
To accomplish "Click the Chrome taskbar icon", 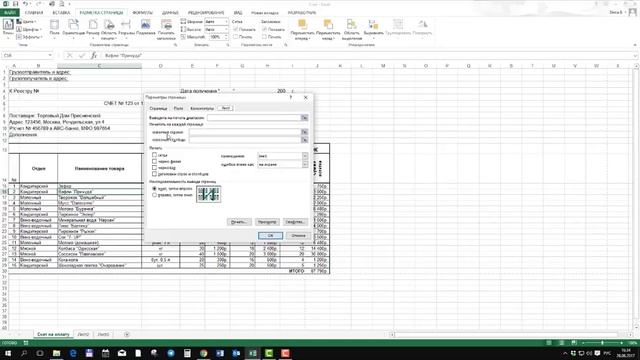I will (x=203, y=353).
